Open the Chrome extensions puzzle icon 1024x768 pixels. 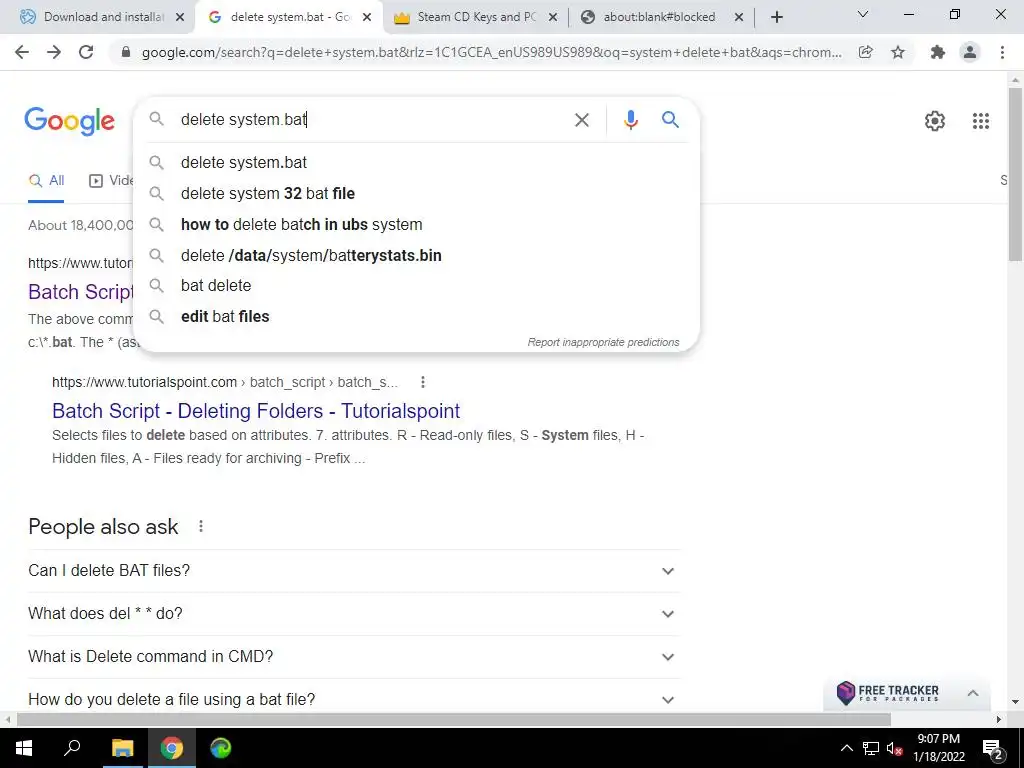(938, 52)
